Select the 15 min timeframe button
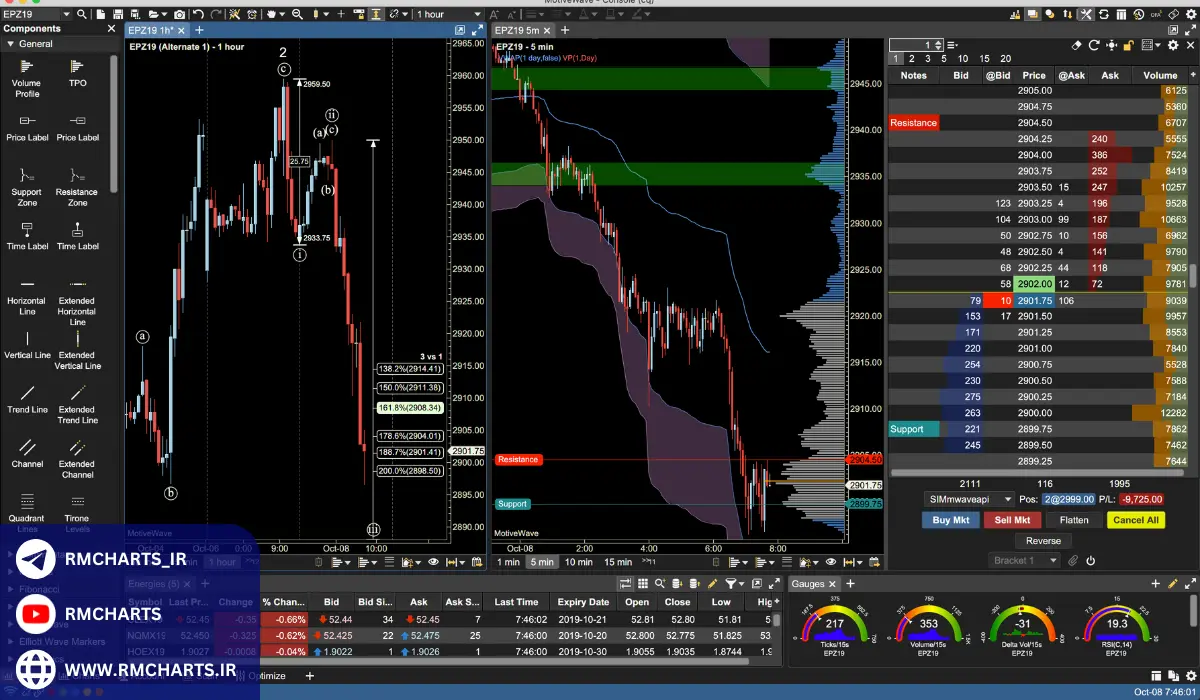The width and height of the screenshot is (1200, 700). 617,562
